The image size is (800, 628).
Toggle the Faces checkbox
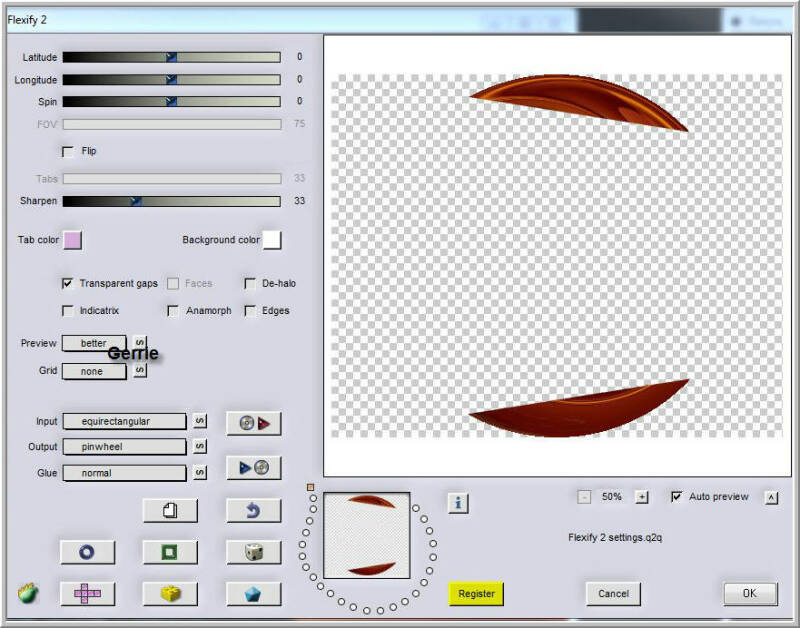pyautogui.click(x=173, y=283)
